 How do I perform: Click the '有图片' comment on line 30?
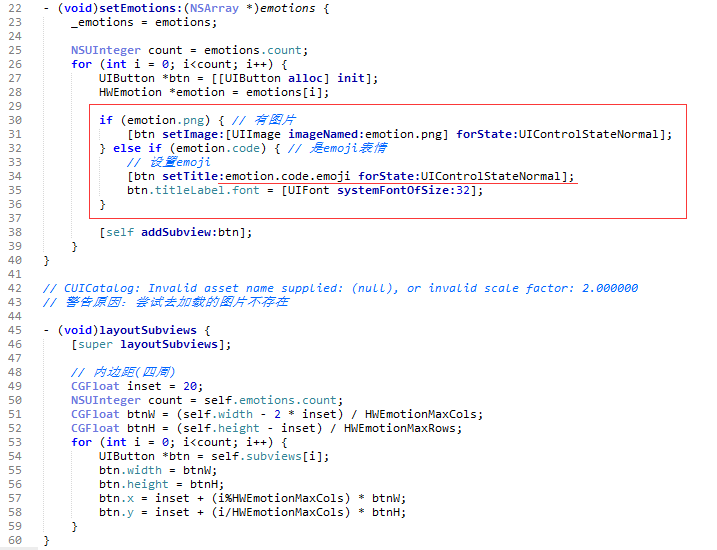[264, 120]
